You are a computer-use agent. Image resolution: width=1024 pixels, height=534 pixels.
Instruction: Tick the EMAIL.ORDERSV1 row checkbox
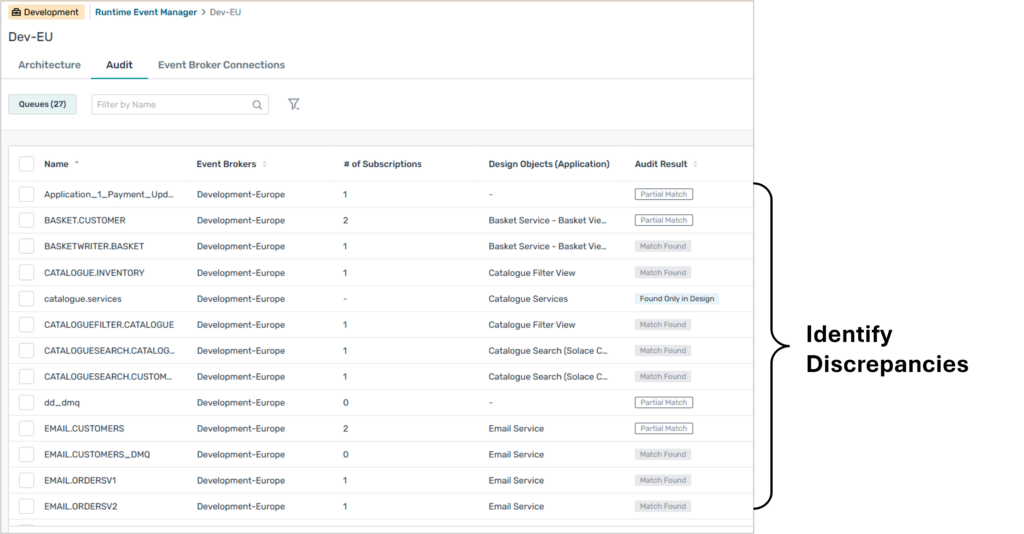click(x=26, y=480)
